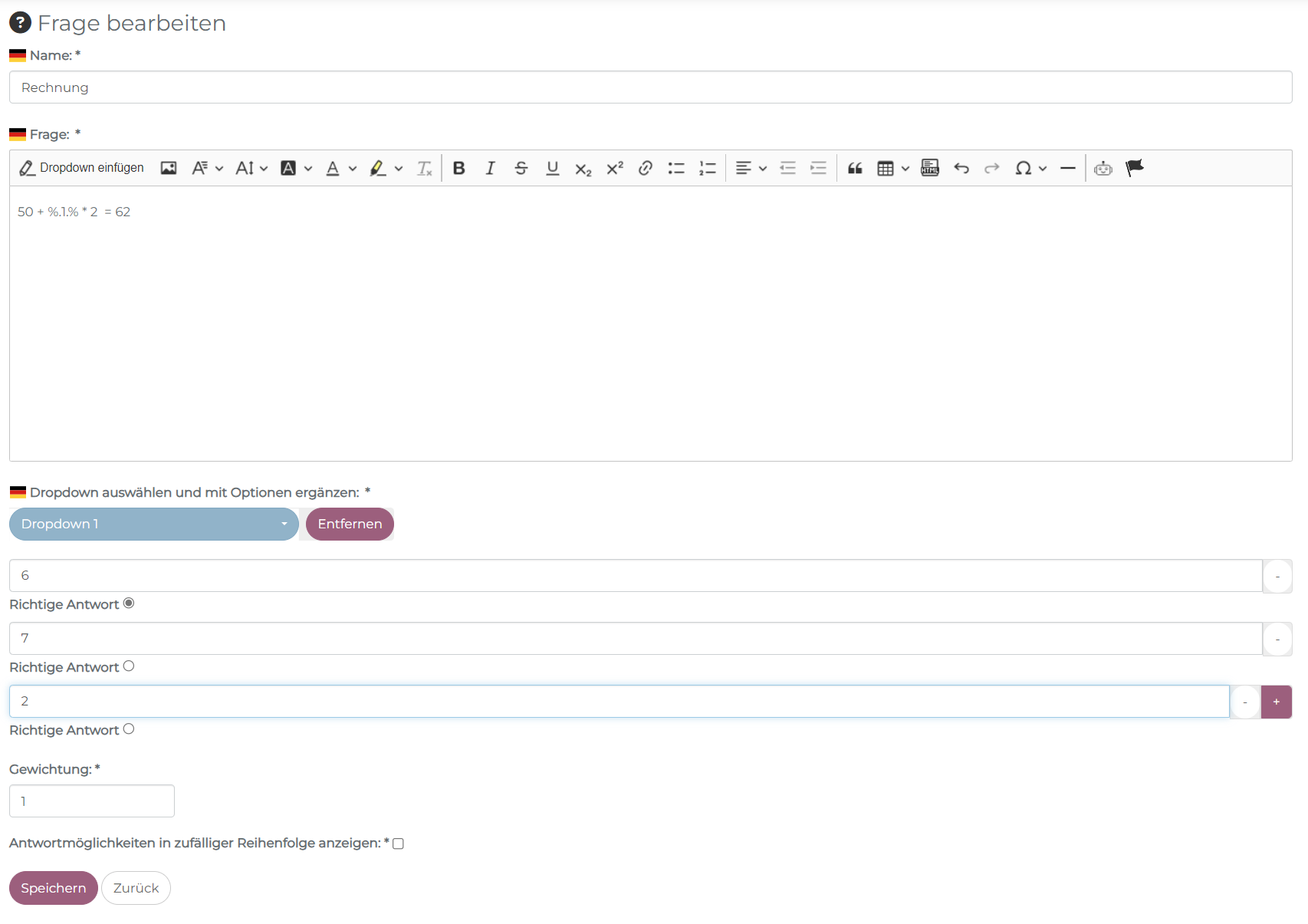Viewport: 1308px width, 924px height.
Task: Apply italic formatting
Action: pyautogui.click(x=490, y=168)
